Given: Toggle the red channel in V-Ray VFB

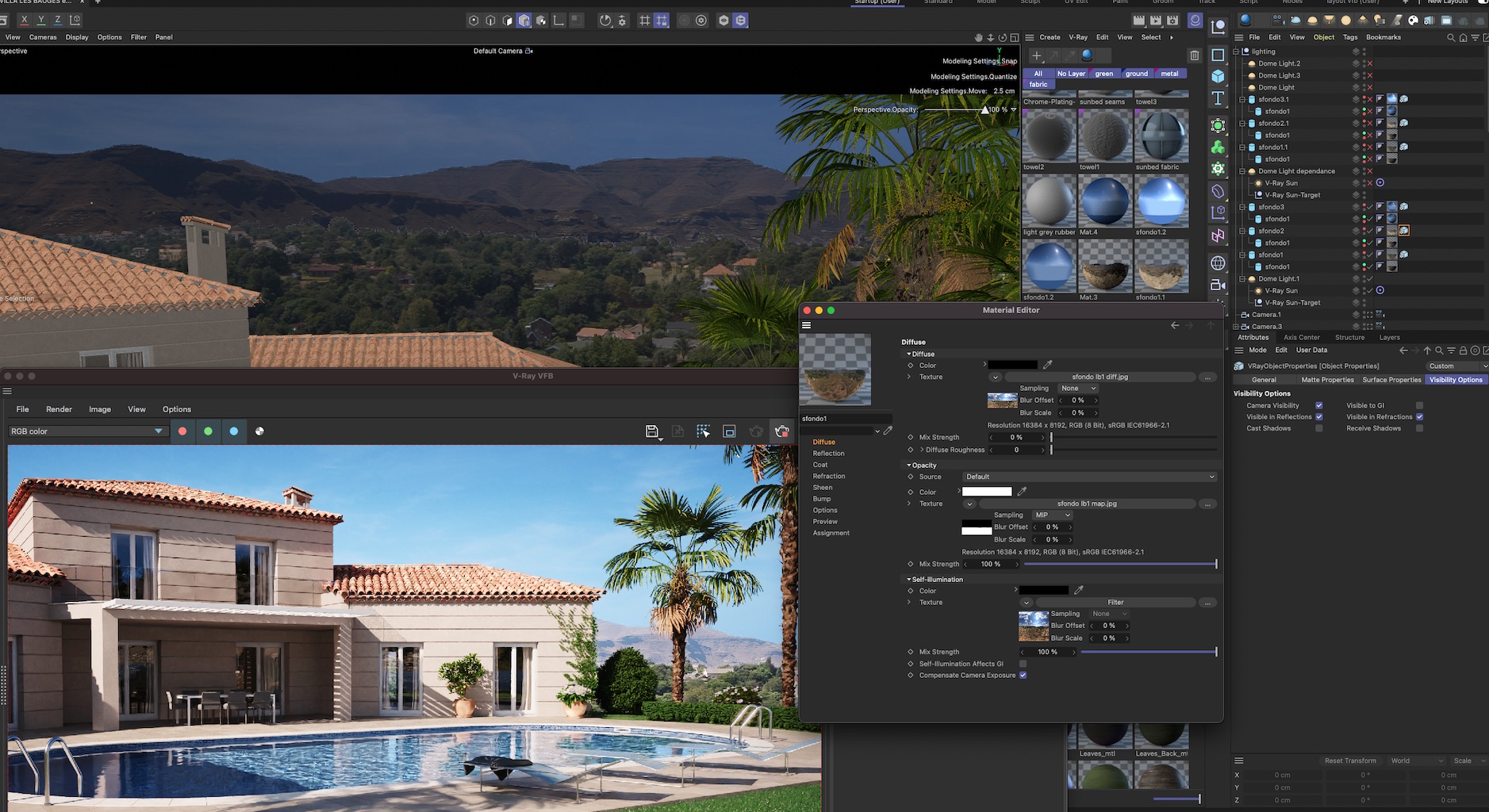Looking at the screenshot, I should pyautogui.click(x=182, y=431).
